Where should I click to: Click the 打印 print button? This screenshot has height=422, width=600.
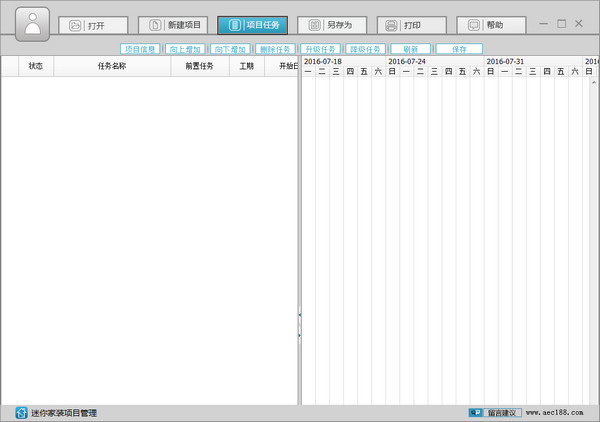click(412, 25)
